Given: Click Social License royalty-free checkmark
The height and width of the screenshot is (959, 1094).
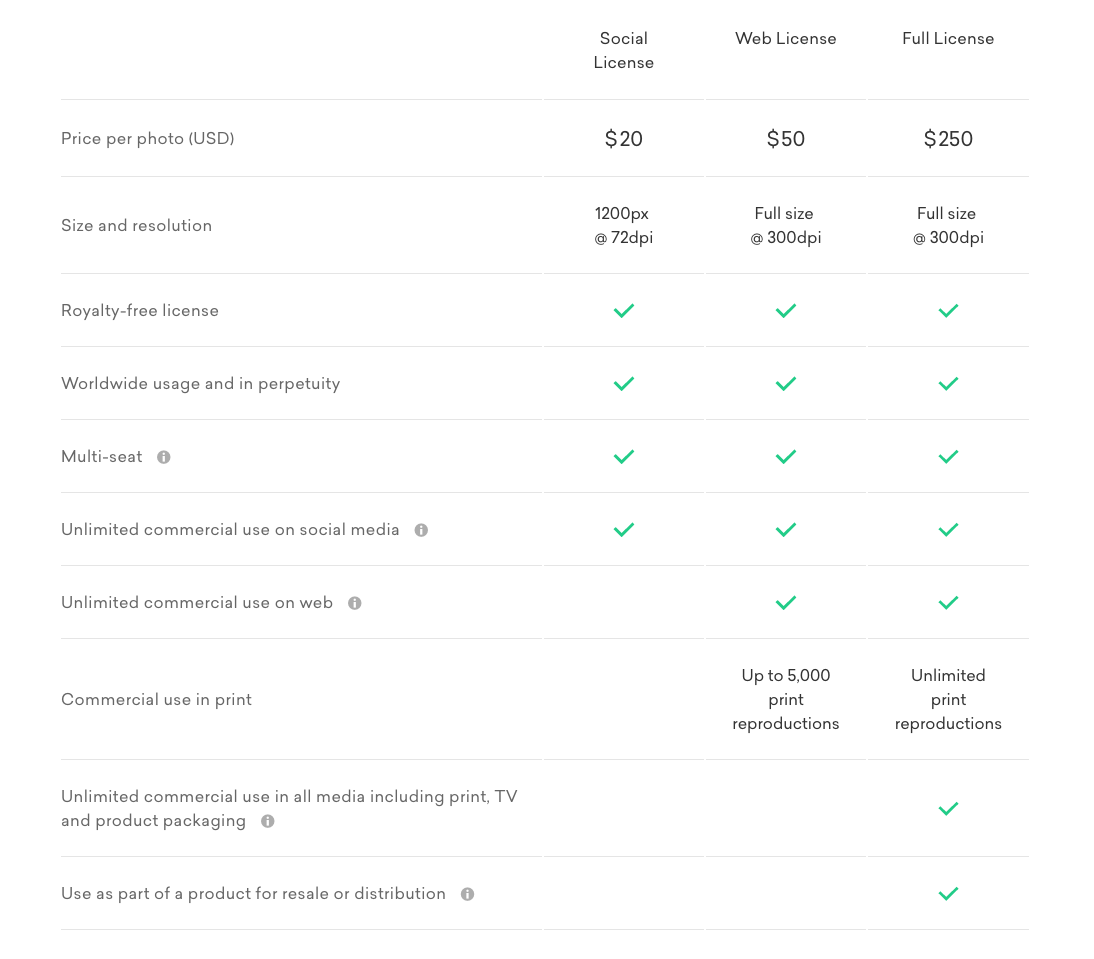Looking at the screenshot, I should [624, 311].
